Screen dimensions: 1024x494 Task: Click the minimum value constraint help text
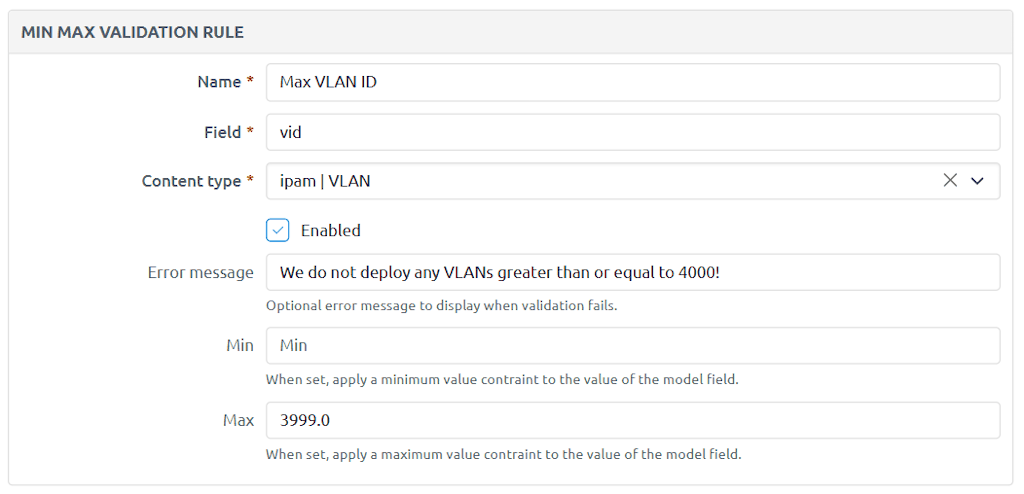click(x=501, y=379)
